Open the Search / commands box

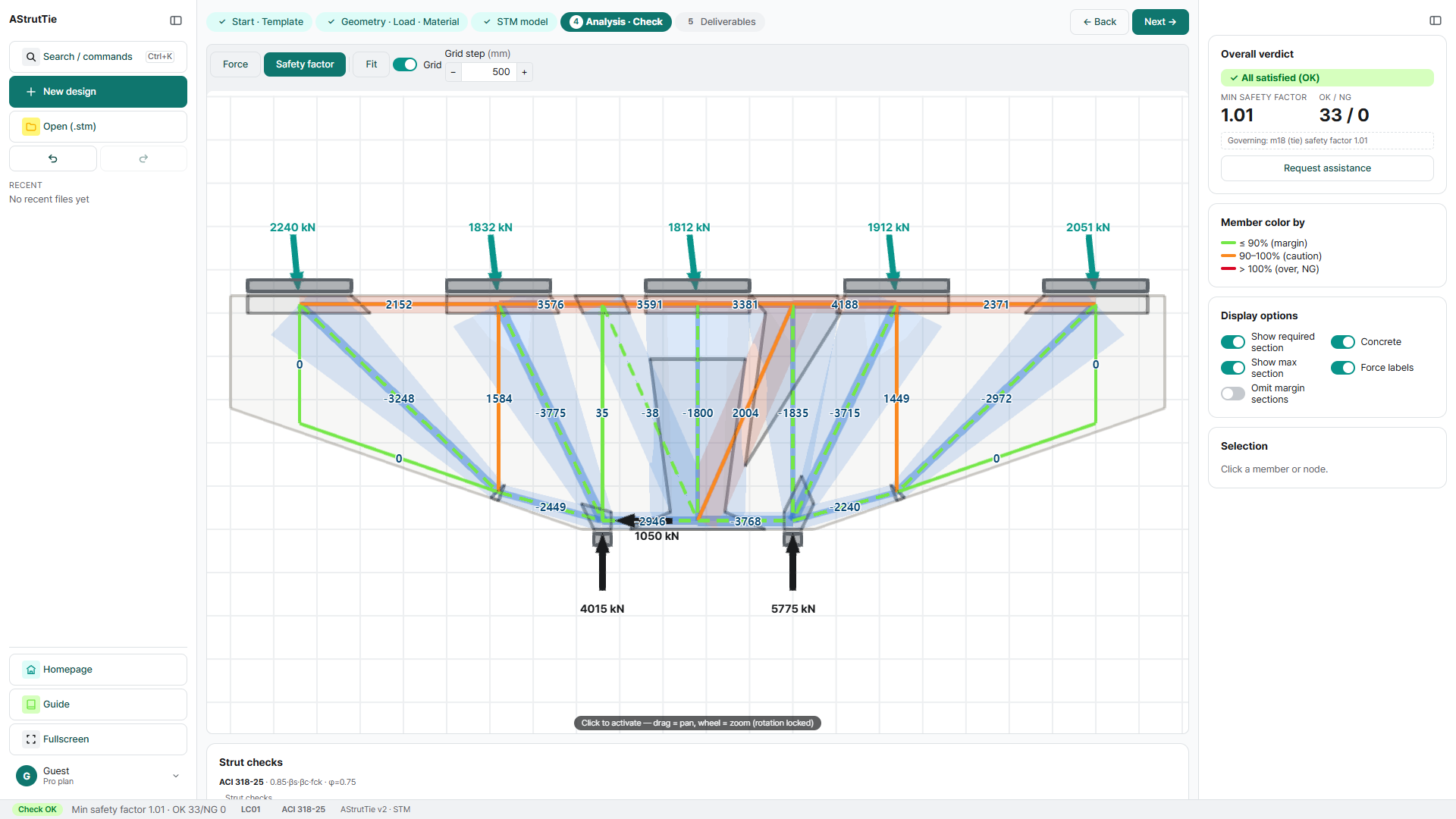[x=99, y=57]
